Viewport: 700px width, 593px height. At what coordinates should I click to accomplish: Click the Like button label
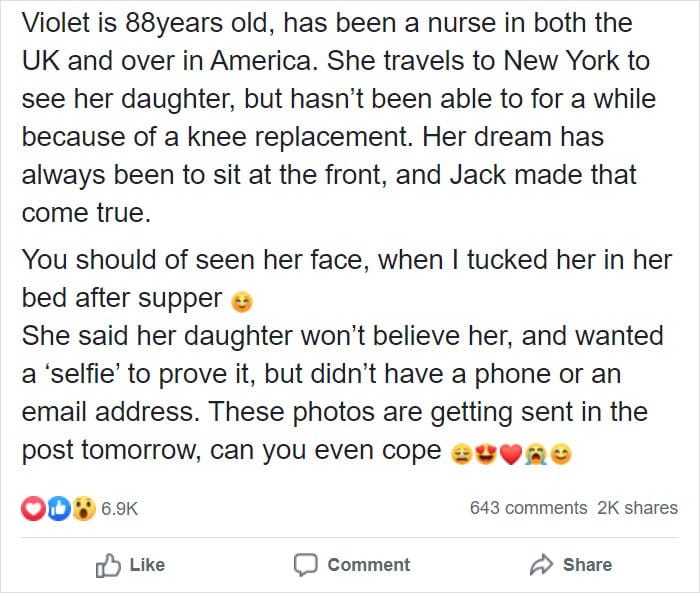tap(147, 565)
